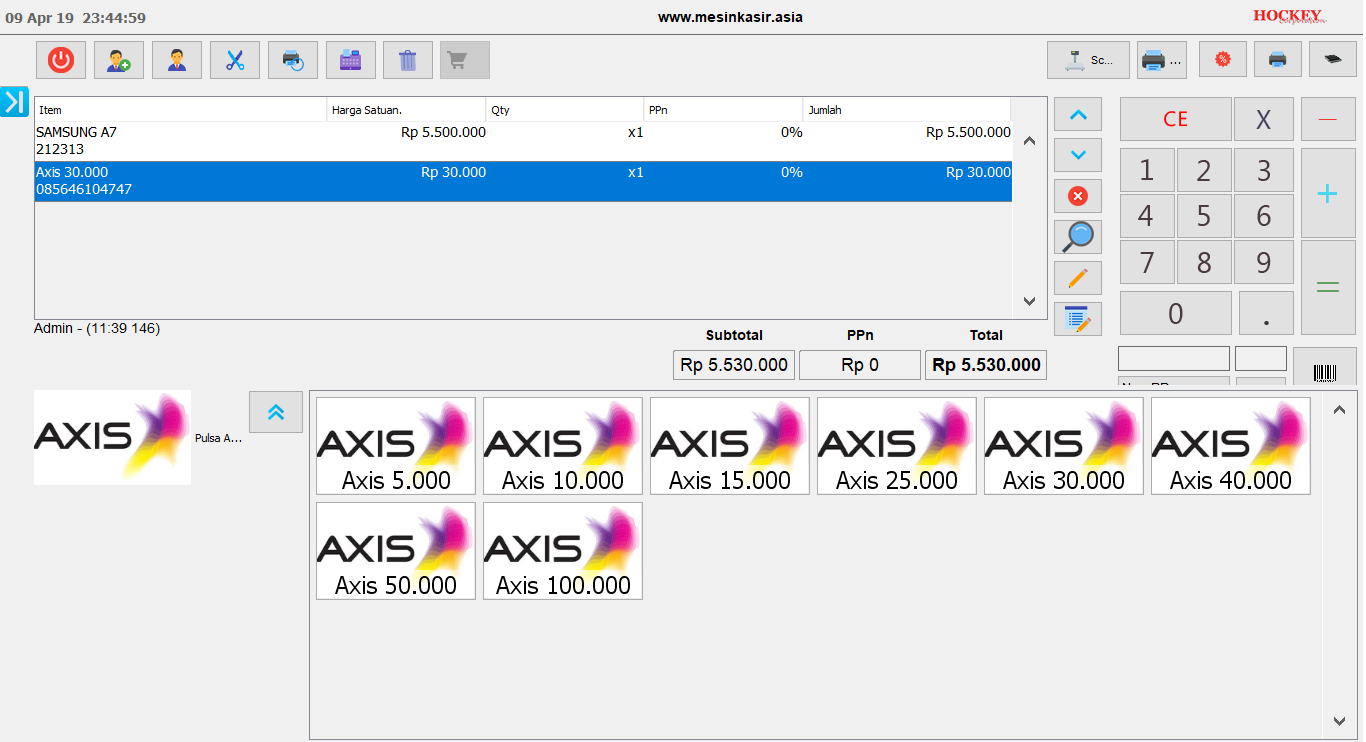Click keypad number 6
Screen dimensions: 1366x742
[1264, 216]
